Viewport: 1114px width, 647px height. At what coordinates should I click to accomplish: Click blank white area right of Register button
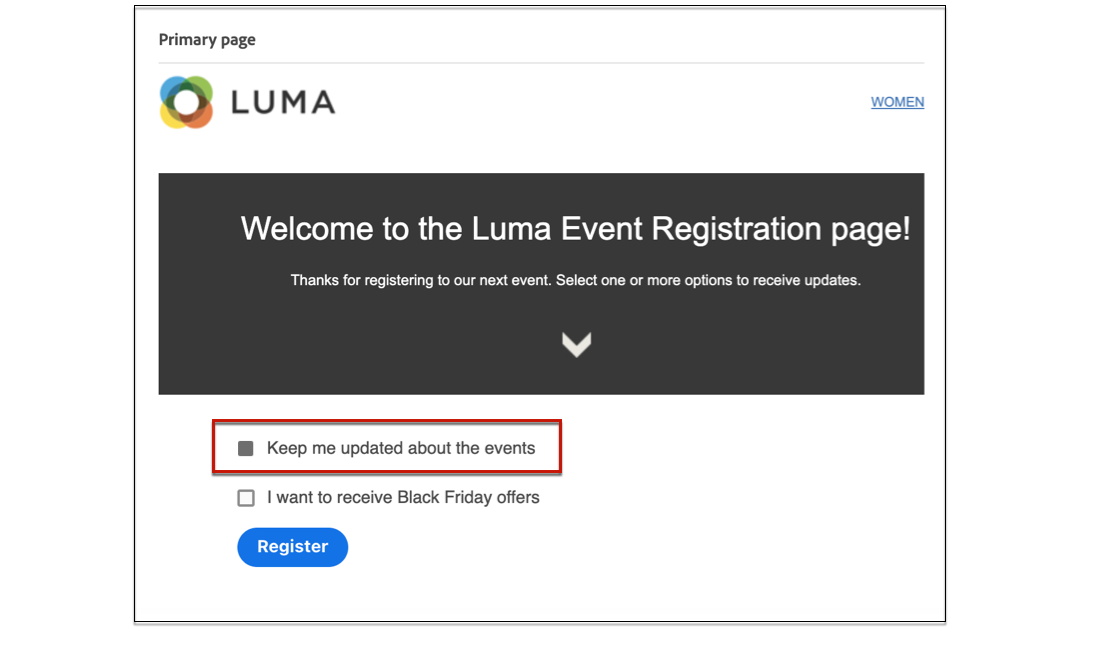point(600,547)
